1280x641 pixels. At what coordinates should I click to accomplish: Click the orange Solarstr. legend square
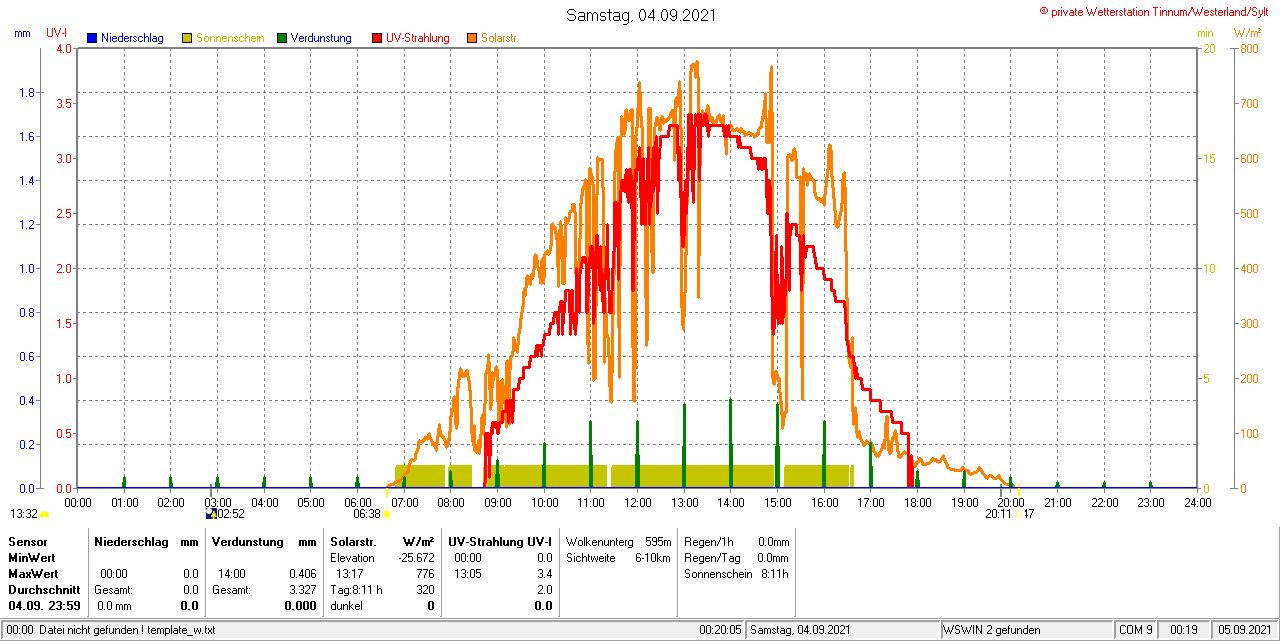coord(472,38)
